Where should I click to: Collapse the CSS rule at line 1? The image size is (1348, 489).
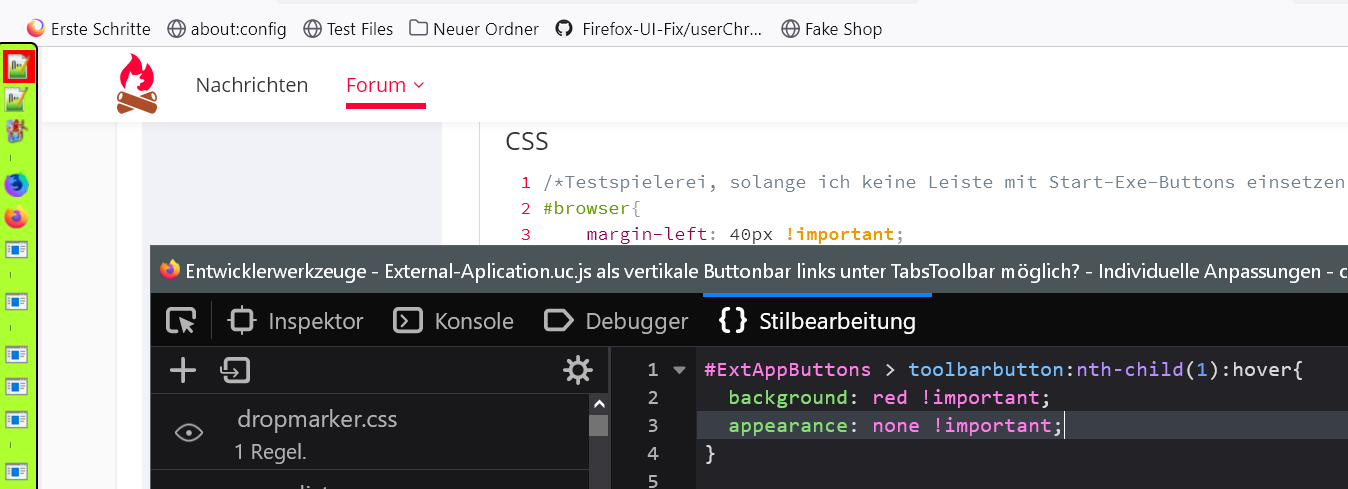click(x=680, y=370)
